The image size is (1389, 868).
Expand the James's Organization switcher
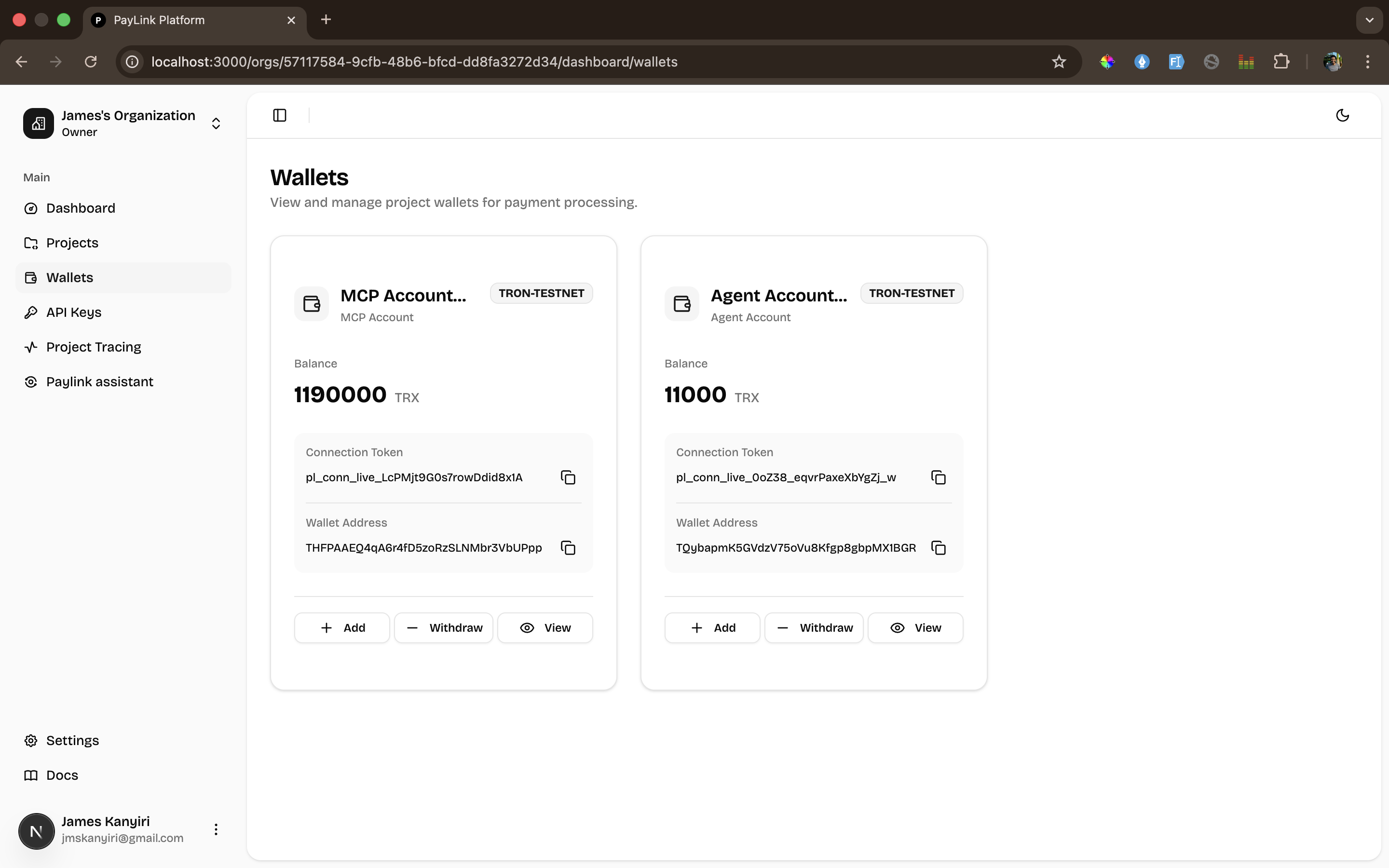click(x=215, y=123)
